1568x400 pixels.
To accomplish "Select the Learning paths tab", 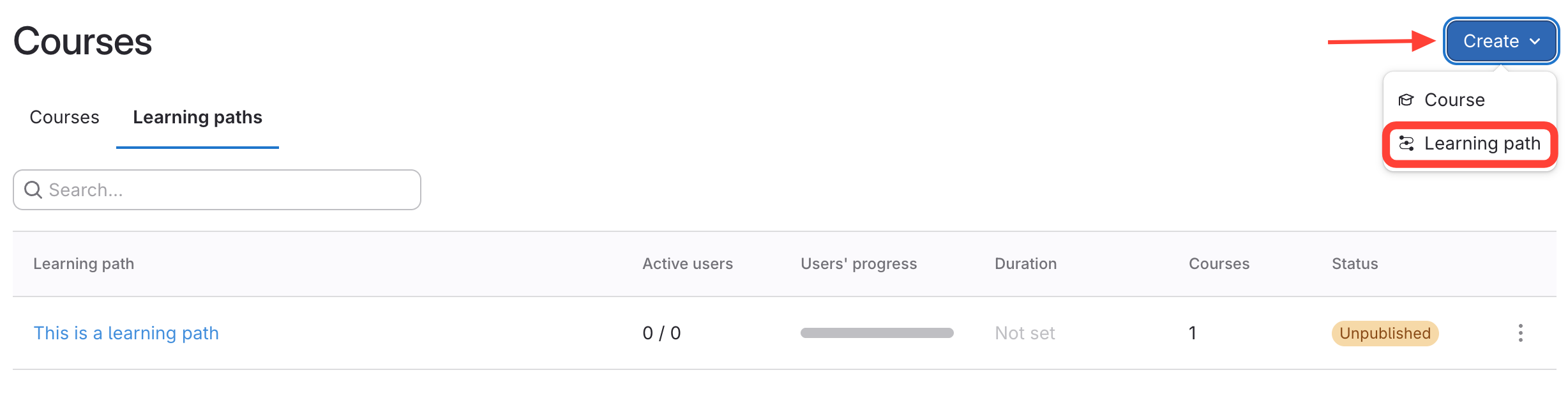I will point(197,118).
